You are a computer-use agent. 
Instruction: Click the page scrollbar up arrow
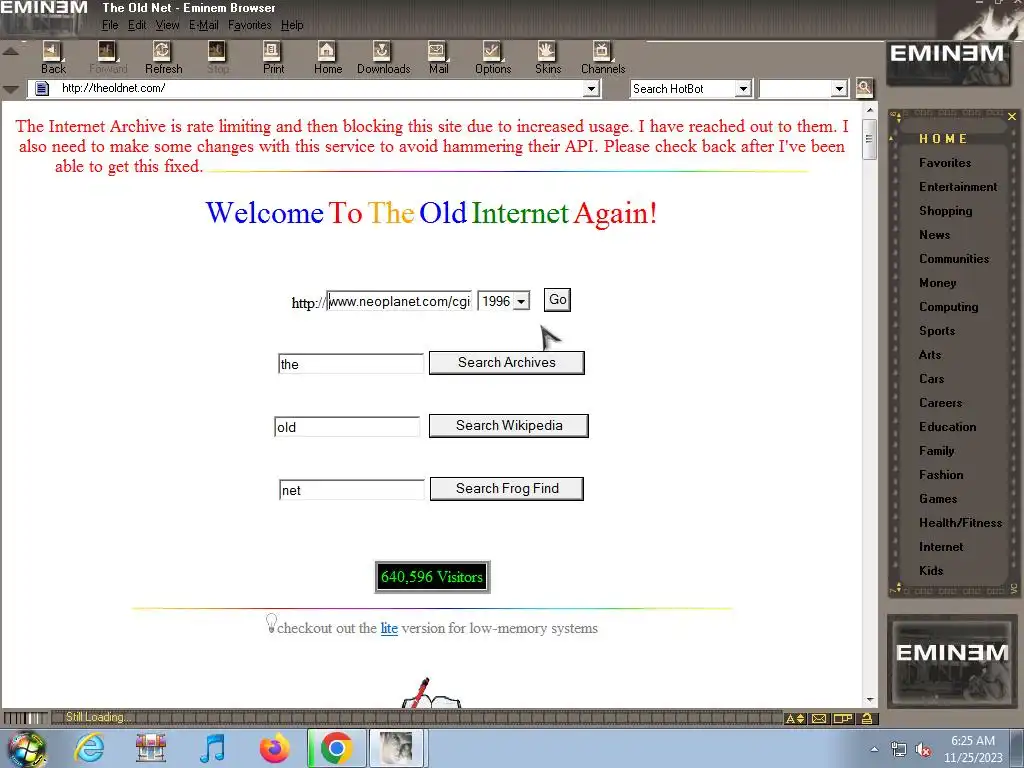pyautogui.click(x=870, y=111)
